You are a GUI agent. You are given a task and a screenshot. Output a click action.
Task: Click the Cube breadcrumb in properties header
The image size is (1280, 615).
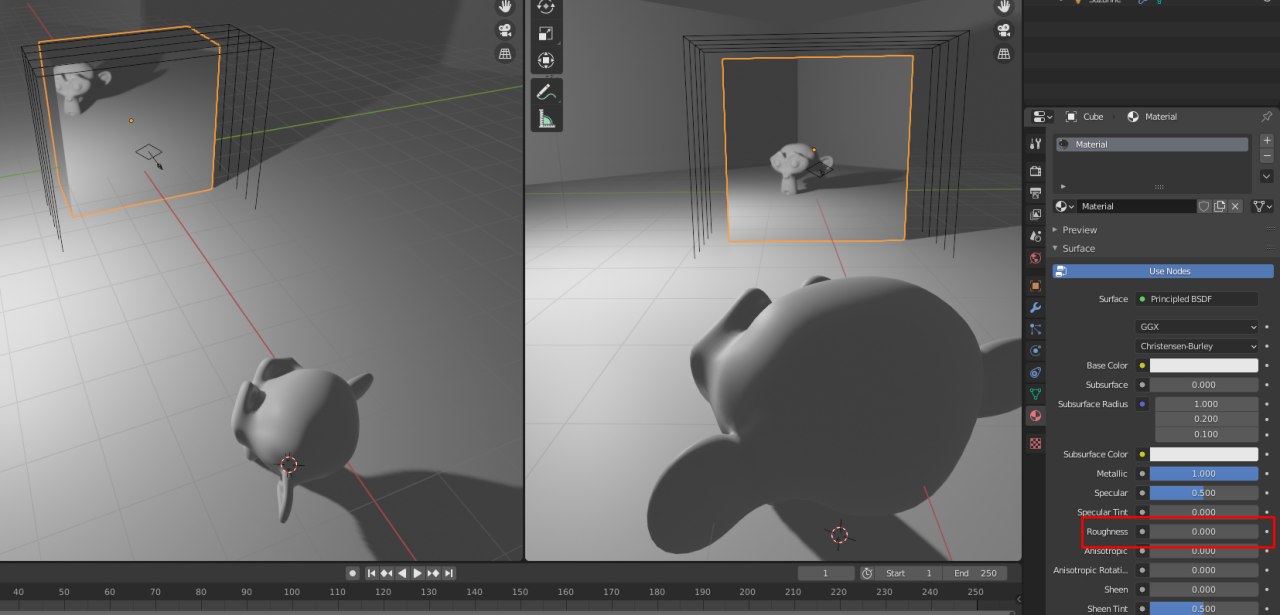[1084, 117]
